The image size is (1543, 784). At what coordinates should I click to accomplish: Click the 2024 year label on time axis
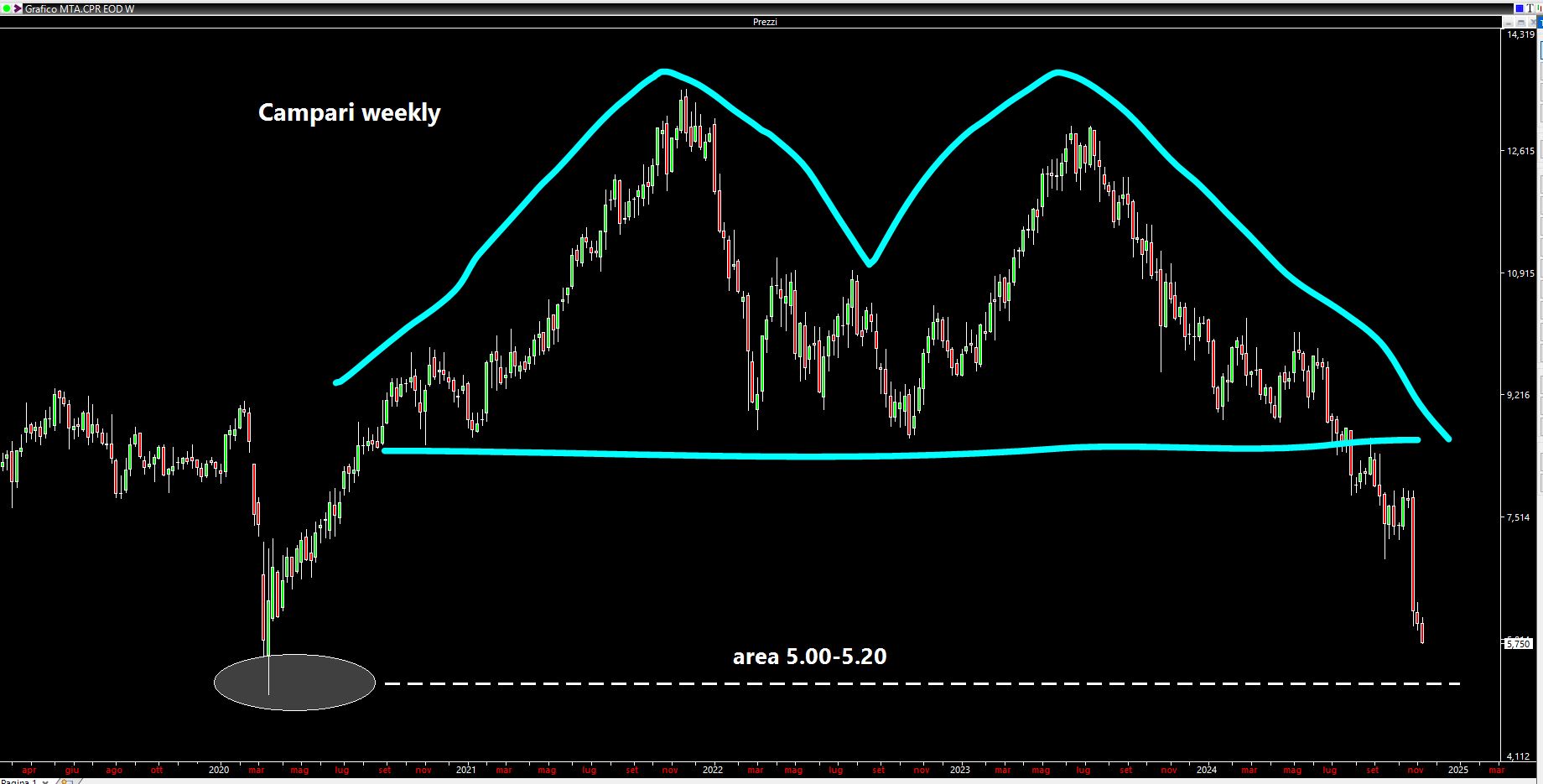point(1206,770)
